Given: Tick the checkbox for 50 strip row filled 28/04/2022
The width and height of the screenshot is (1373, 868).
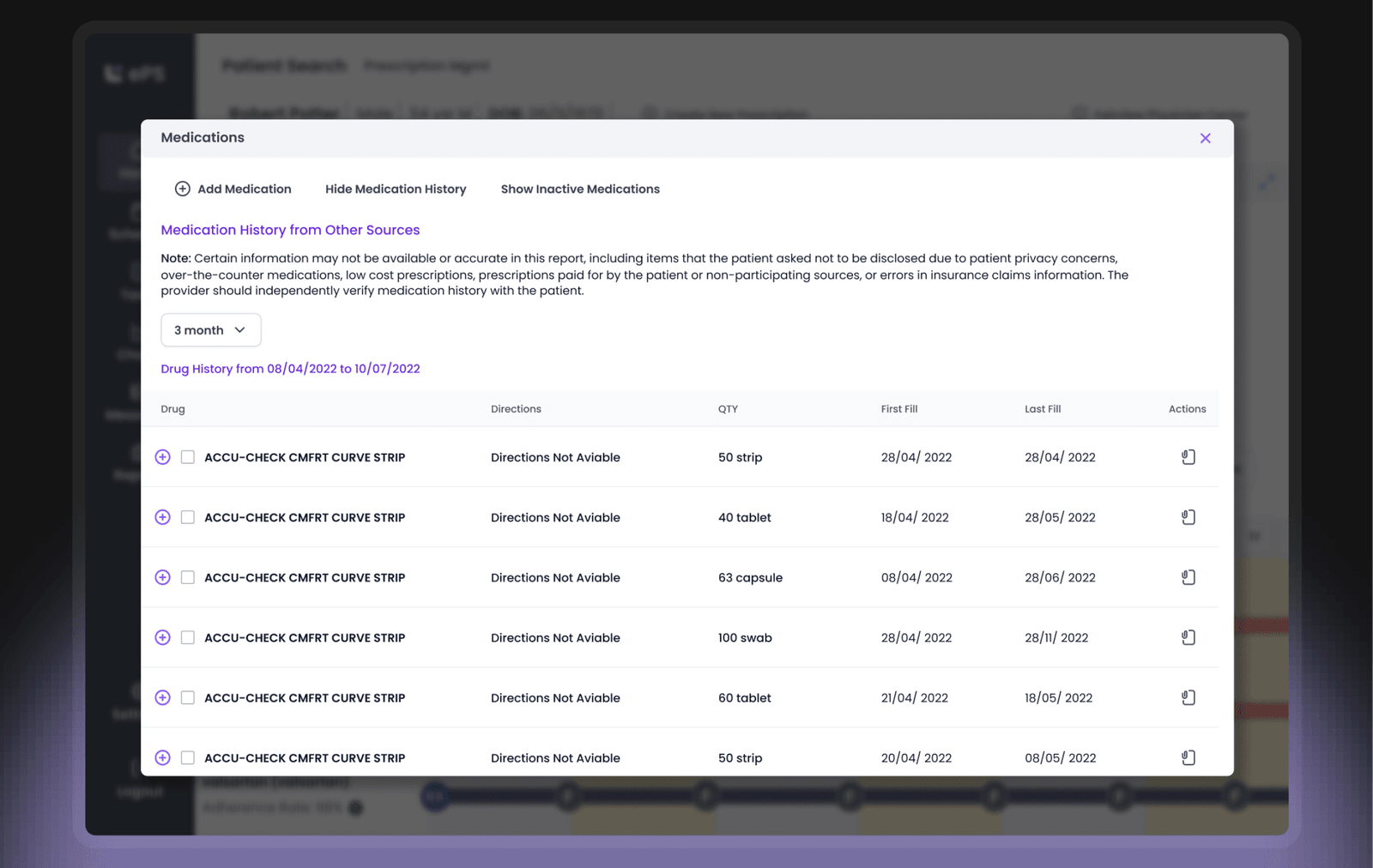Looking at the screenshot, I should coord(188,457).
